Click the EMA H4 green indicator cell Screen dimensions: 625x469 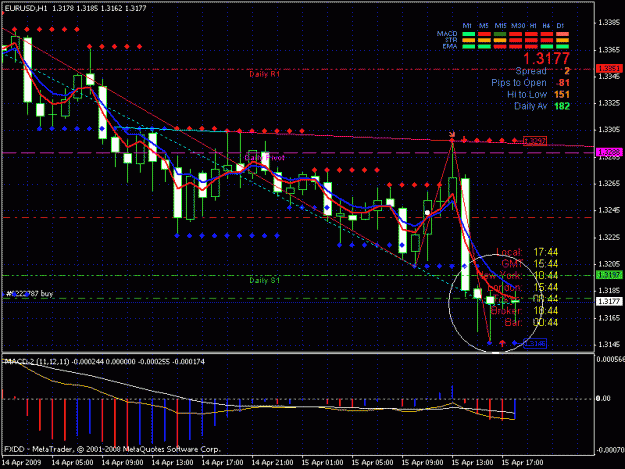point(547,46)
